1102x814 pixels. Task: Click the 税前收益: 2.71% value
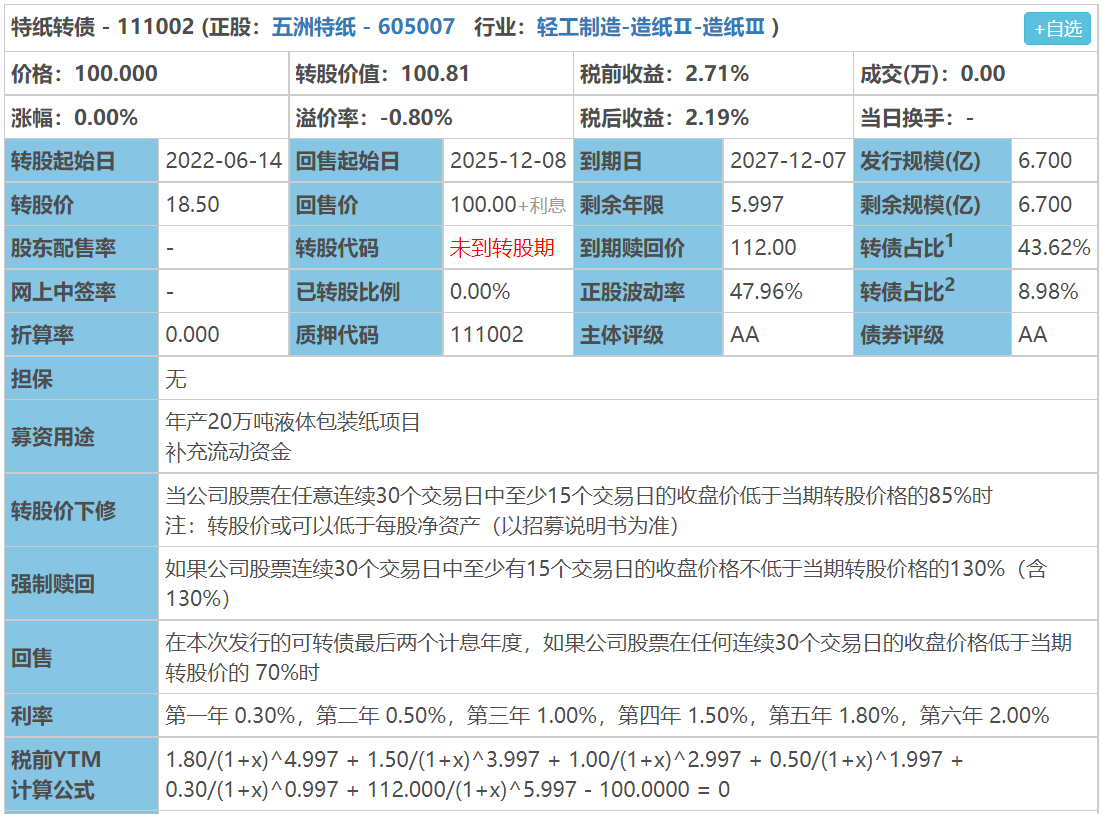664,74
